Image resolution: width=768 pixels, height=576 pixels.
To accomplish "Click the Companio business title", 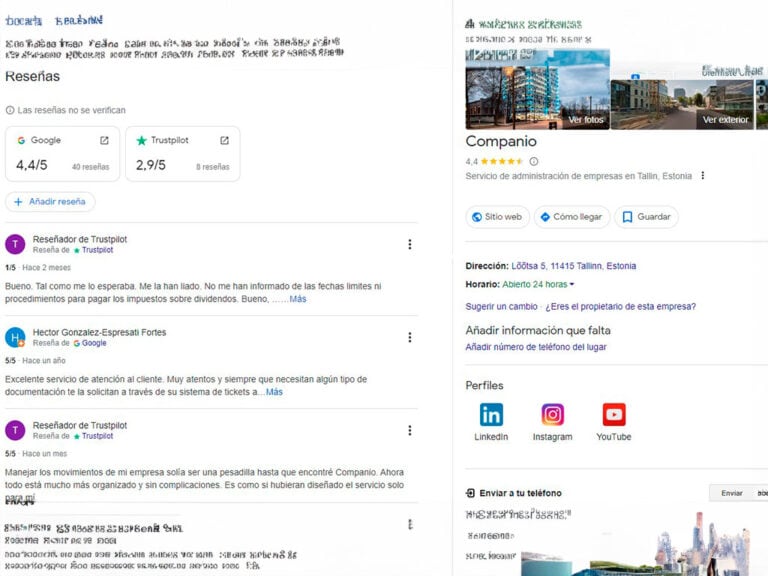I will [x=501, y=141].
